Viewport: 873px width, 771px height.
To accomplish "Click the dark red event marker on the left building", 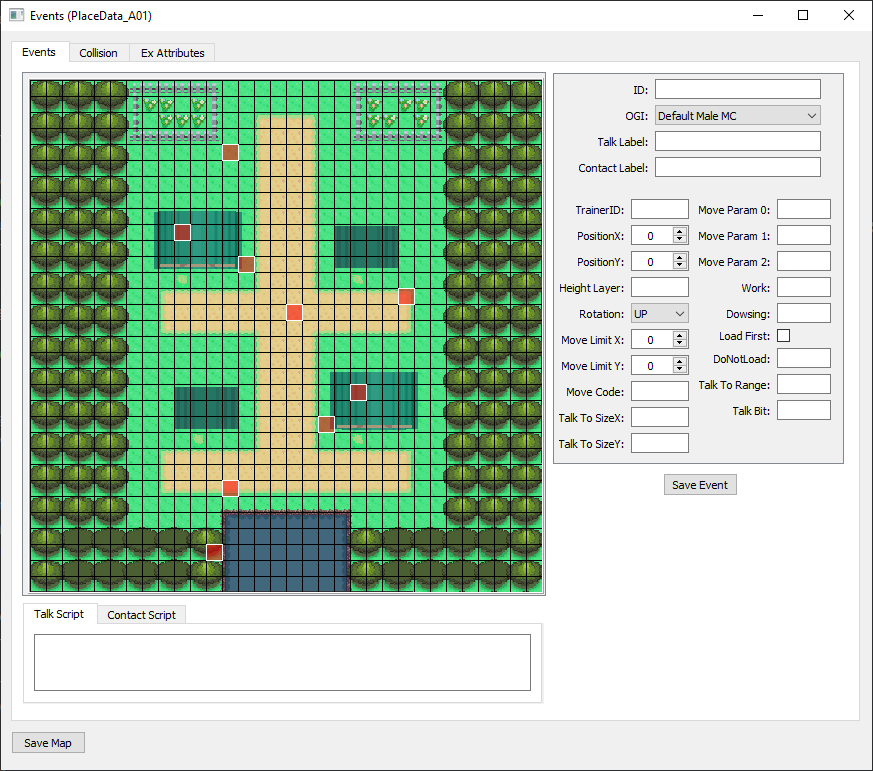I will [182, 231].
